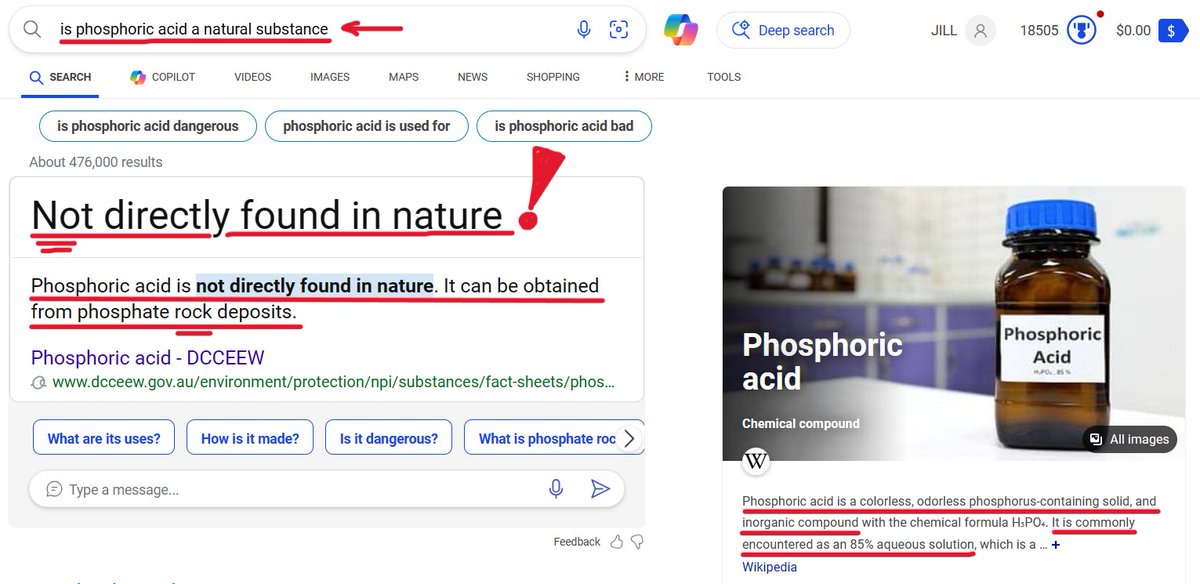
Task: Open the VIDEOS tab
Action: tap(253, 77)
